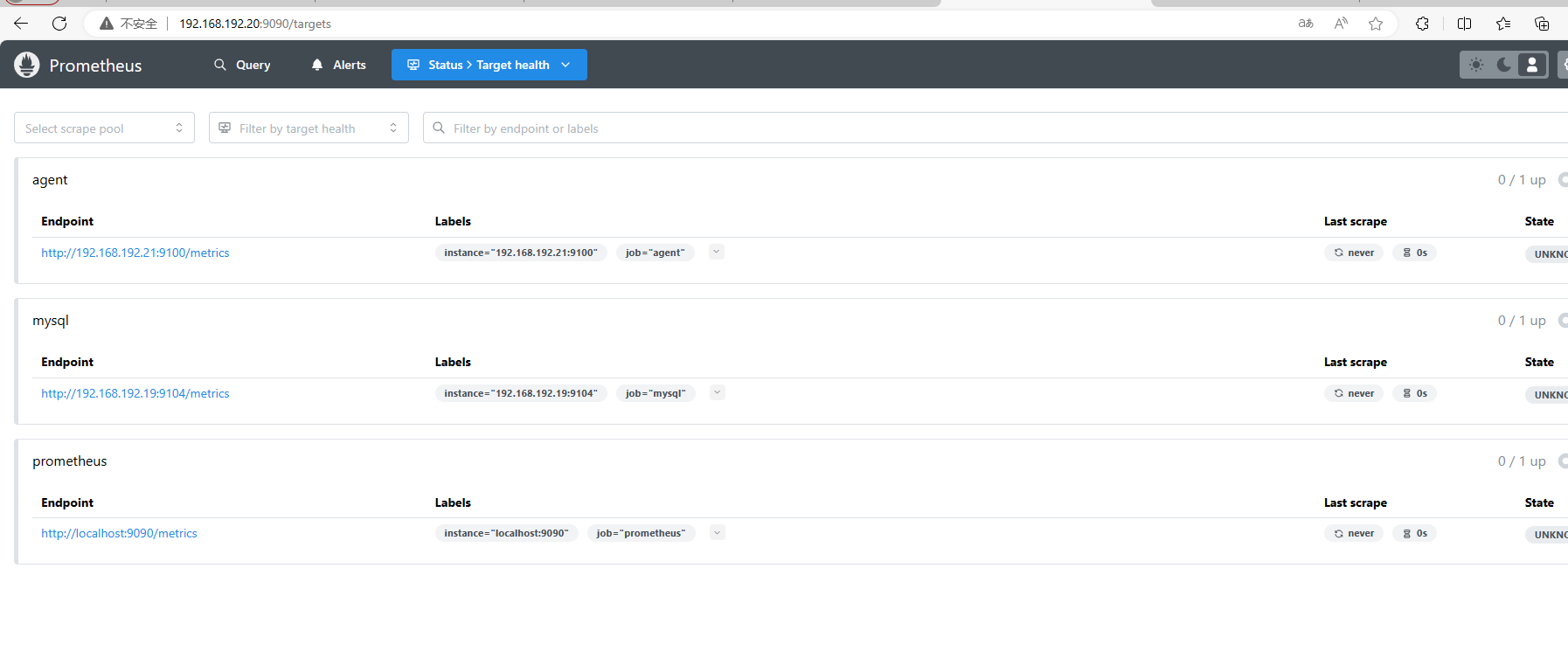Expand labels chevron in prometheus row
The width and height of the screenshot is (1568, 665).
pos(717,532)
